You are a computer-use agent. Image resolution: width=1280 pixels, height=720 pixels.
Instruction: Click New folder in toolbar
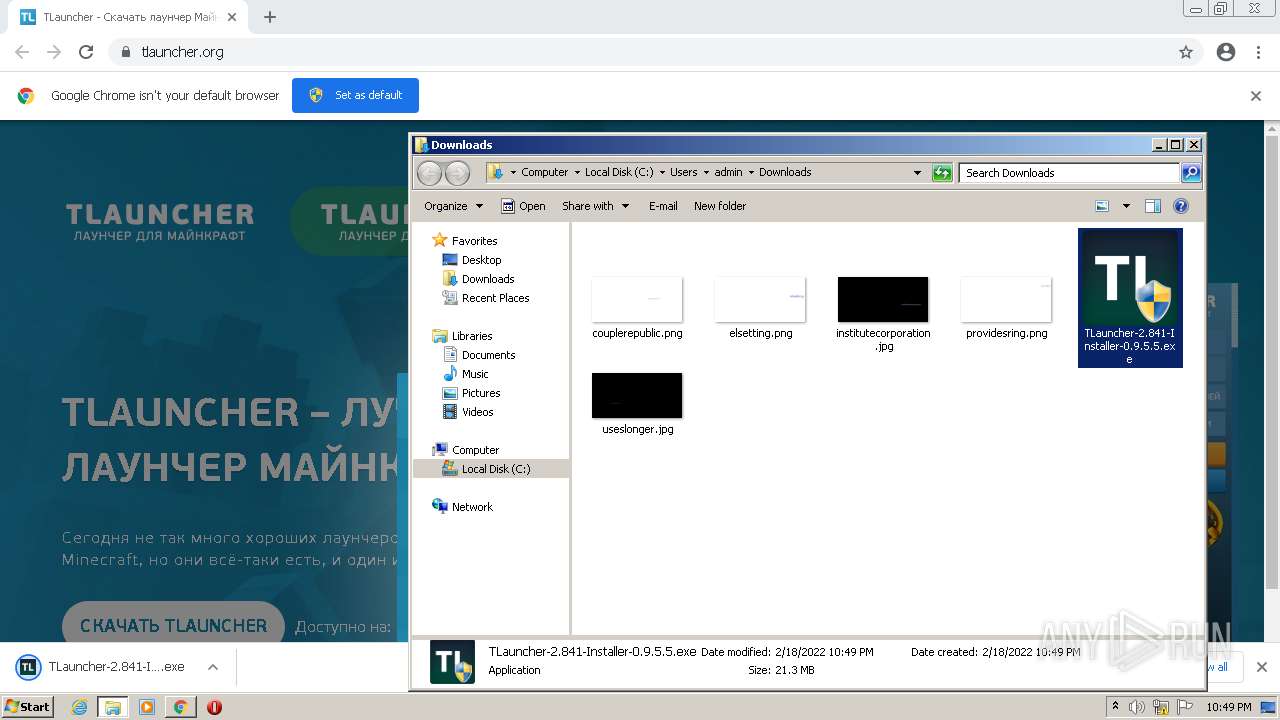[x=720, y=206]
